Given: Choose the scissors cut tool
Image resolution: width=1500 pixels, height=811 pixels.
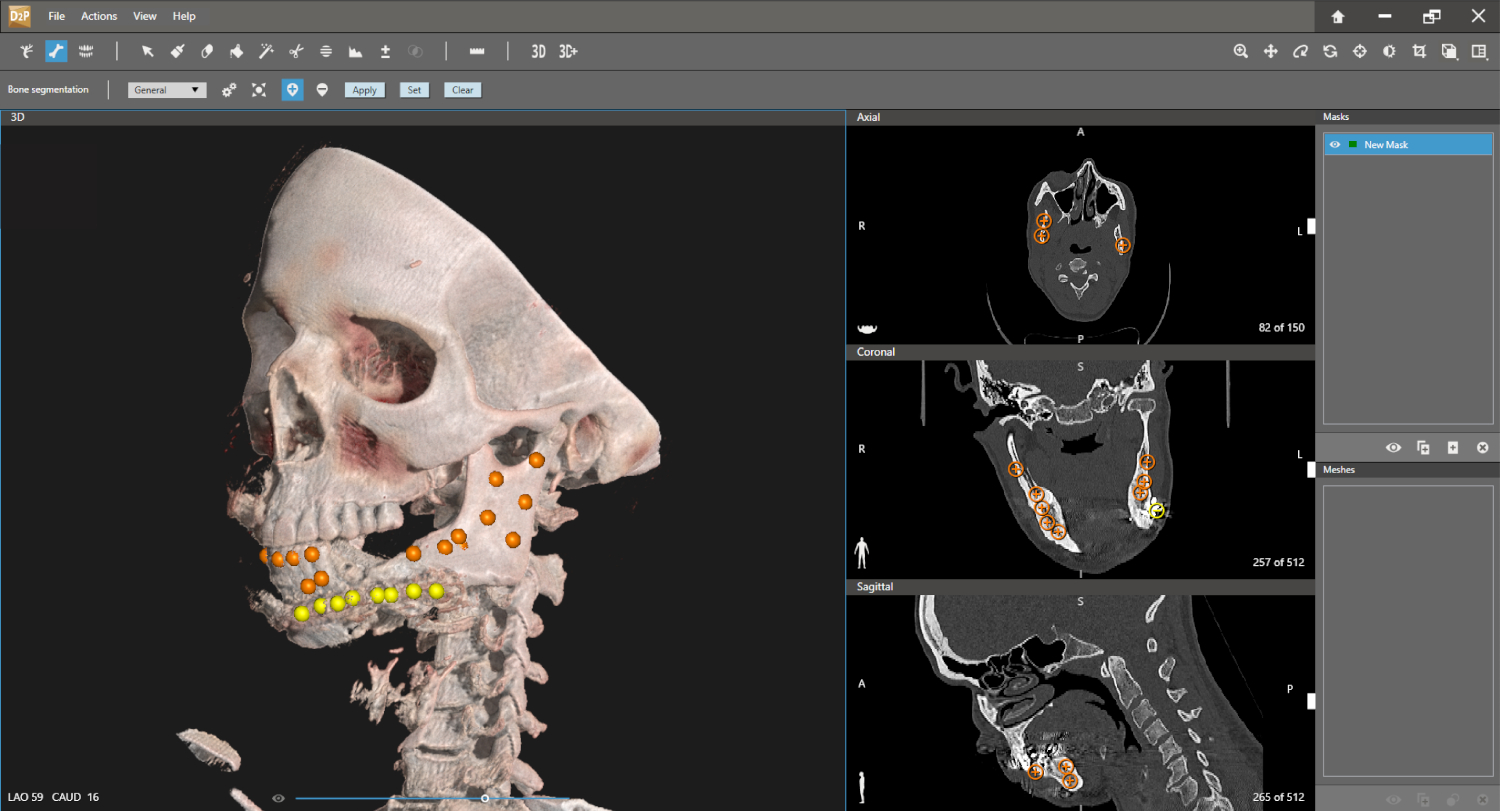Looking at the screenshot, I should pyautogui.click(x=296, y=51).
